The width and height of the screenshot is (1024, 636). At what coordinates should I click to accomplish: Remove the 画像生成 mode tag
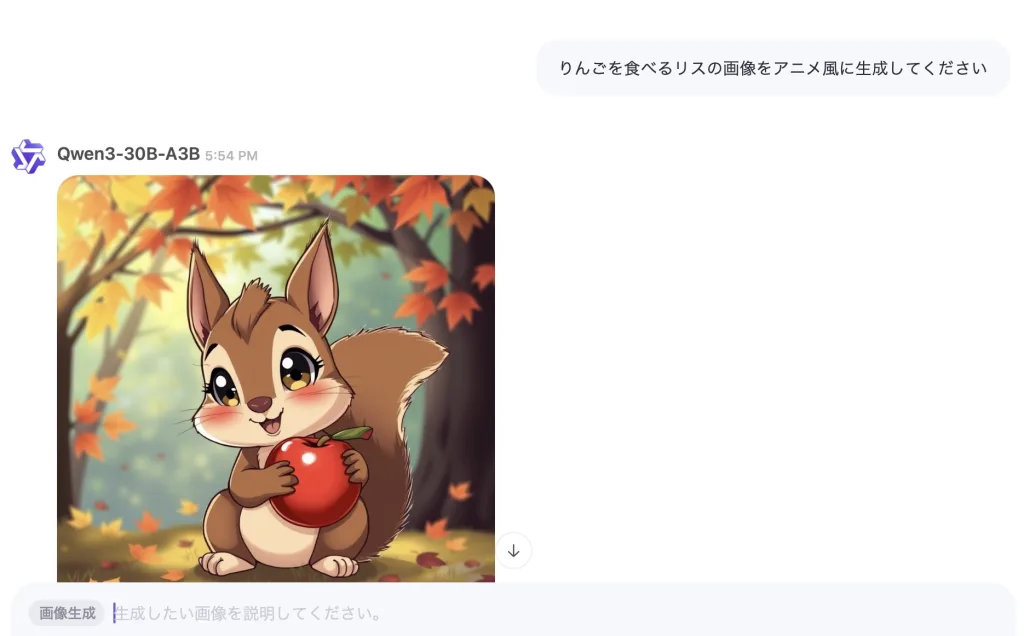click(67, 613)
